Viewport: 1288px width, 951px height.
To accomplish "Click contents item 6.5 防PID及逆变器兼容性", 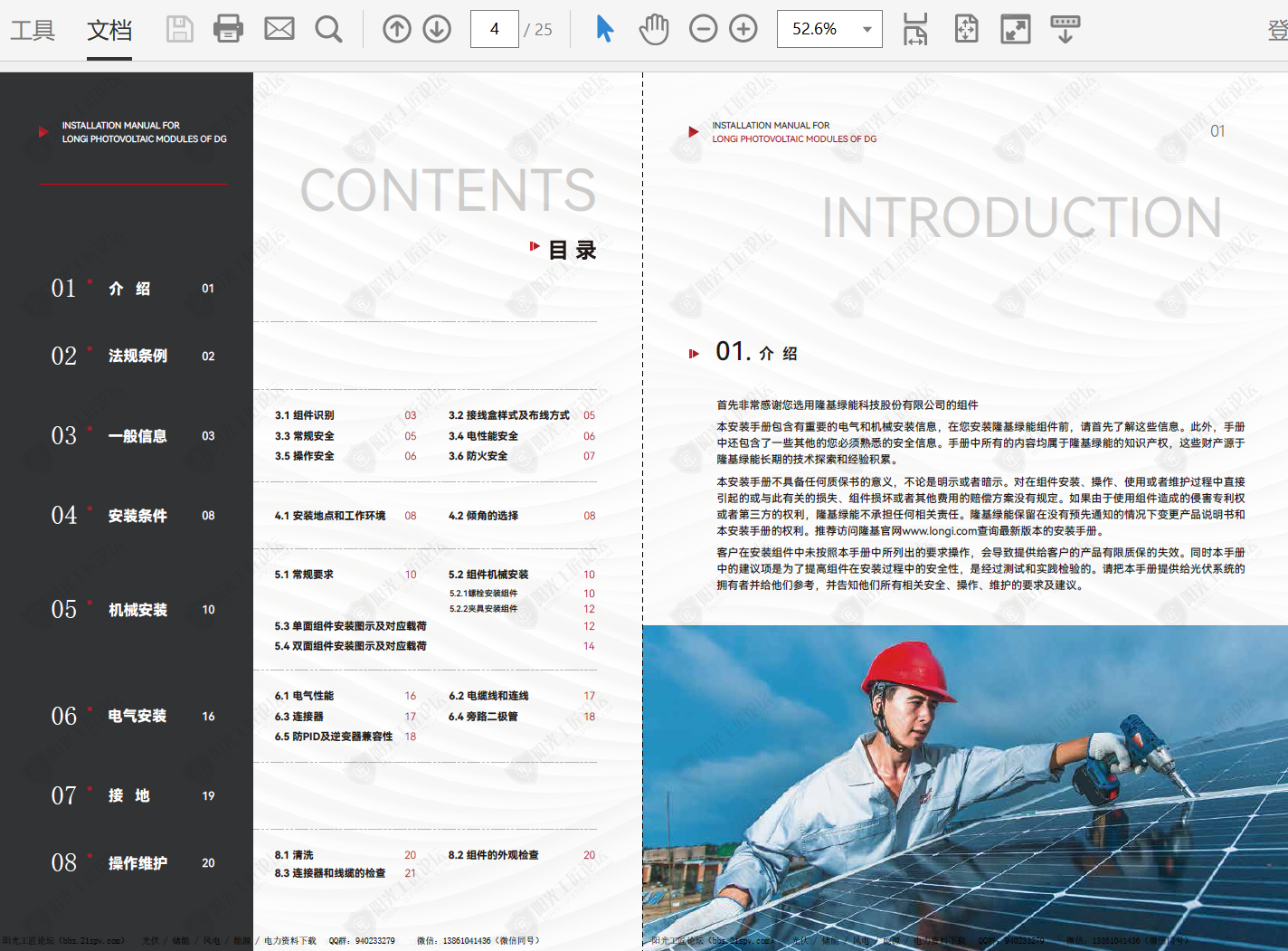I will pyautogui.click(x=334, y=737).
